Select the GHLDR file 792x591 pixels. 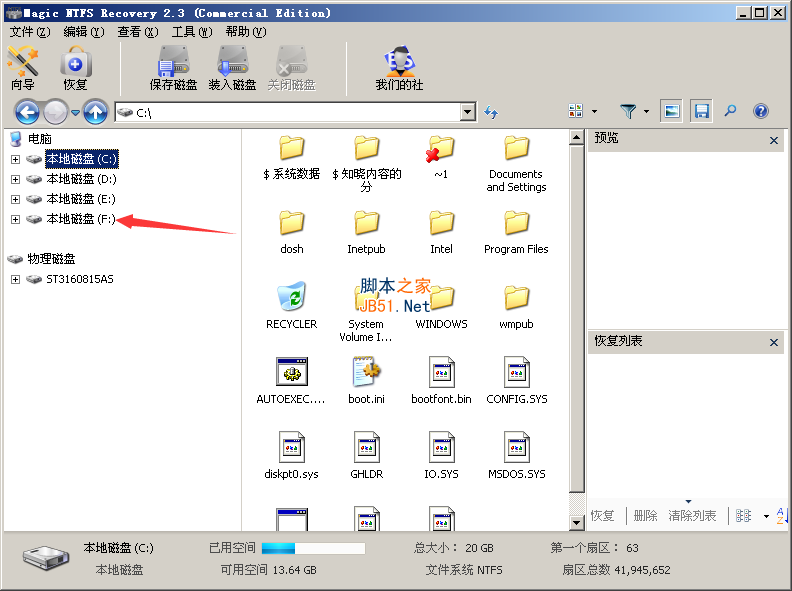tap(366, 455)
